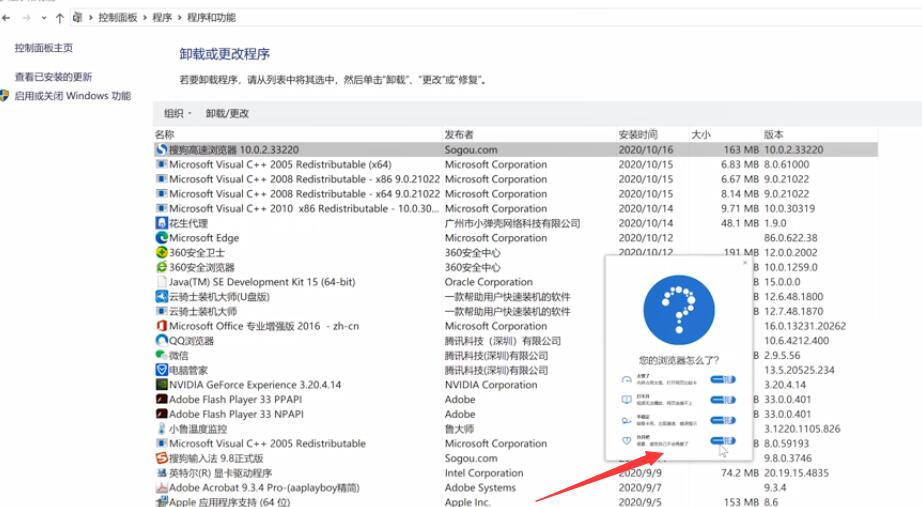Click the speedometer icon in the browser popup
922x507 pixels.
626,380
